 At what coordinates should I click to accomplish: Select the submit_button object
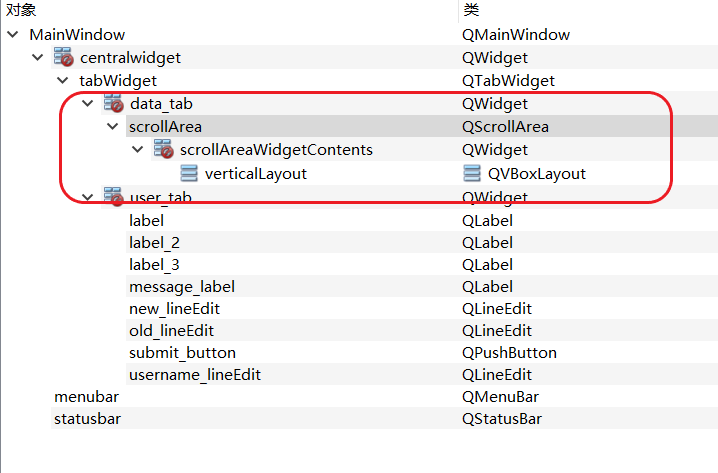coord(182,352)
